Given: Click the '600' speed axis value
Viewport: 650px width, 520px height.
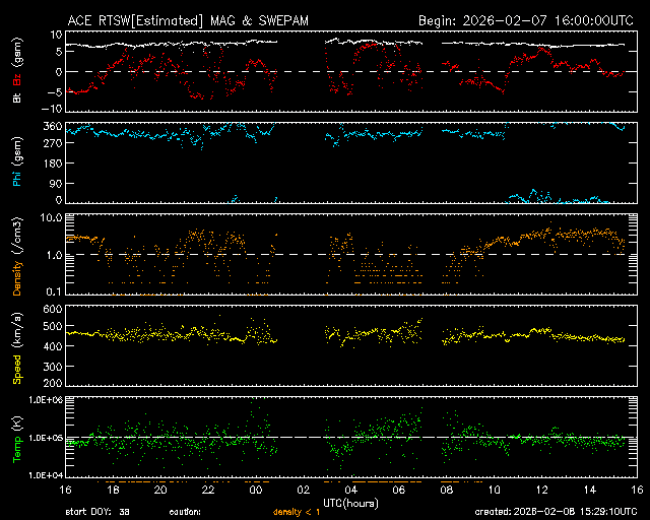Looking at the screenshot, I should 52,309.
